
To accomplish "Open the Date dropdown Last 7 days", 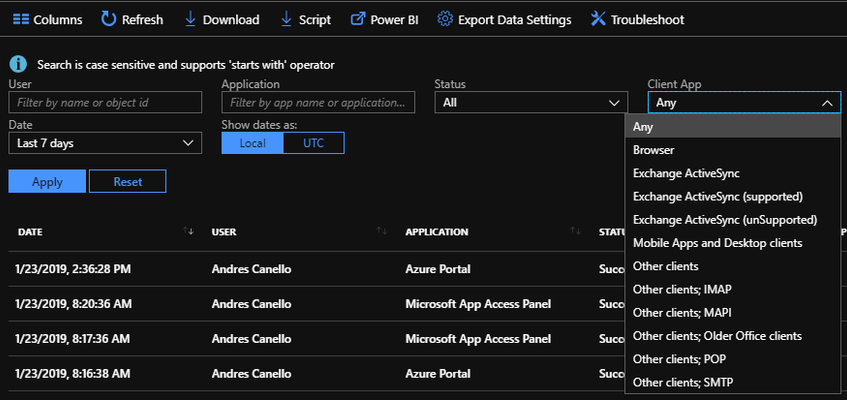I will pyautogui.click(x=105, y=143).
